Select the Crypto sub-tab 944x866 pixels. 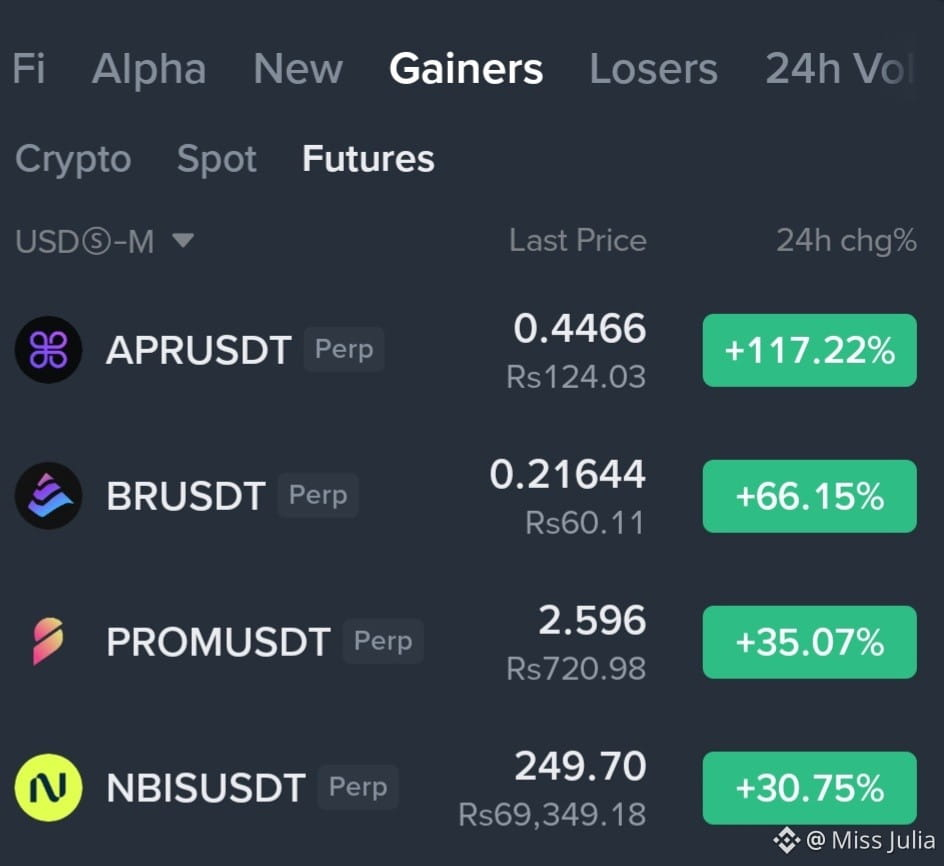(x=73, y=159)
